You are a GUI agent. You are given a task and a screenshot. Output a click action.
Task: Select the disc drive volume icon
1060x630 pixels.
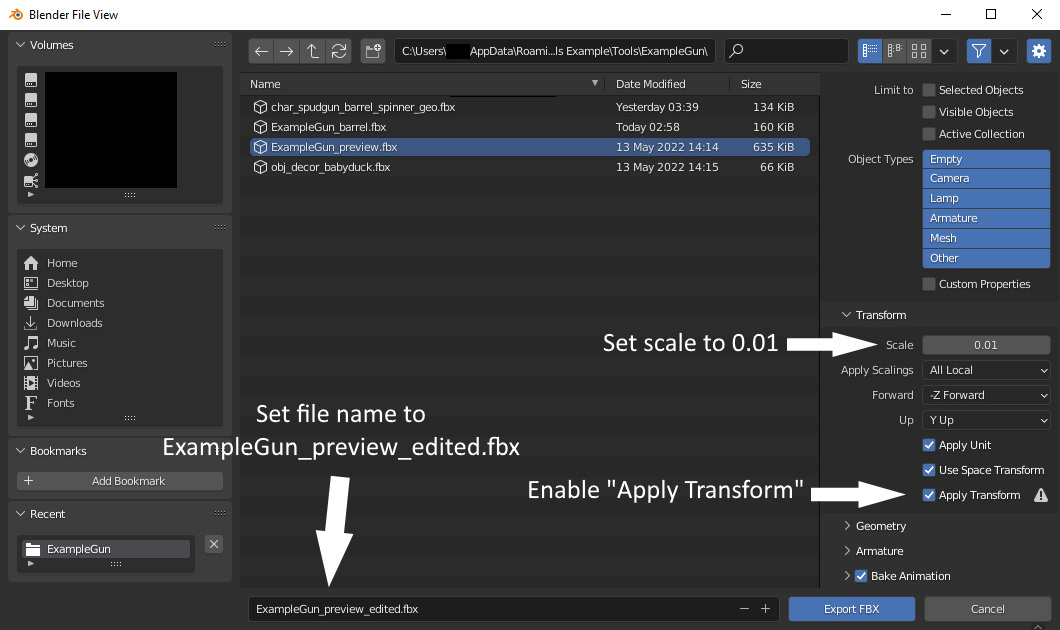[31, 160]
